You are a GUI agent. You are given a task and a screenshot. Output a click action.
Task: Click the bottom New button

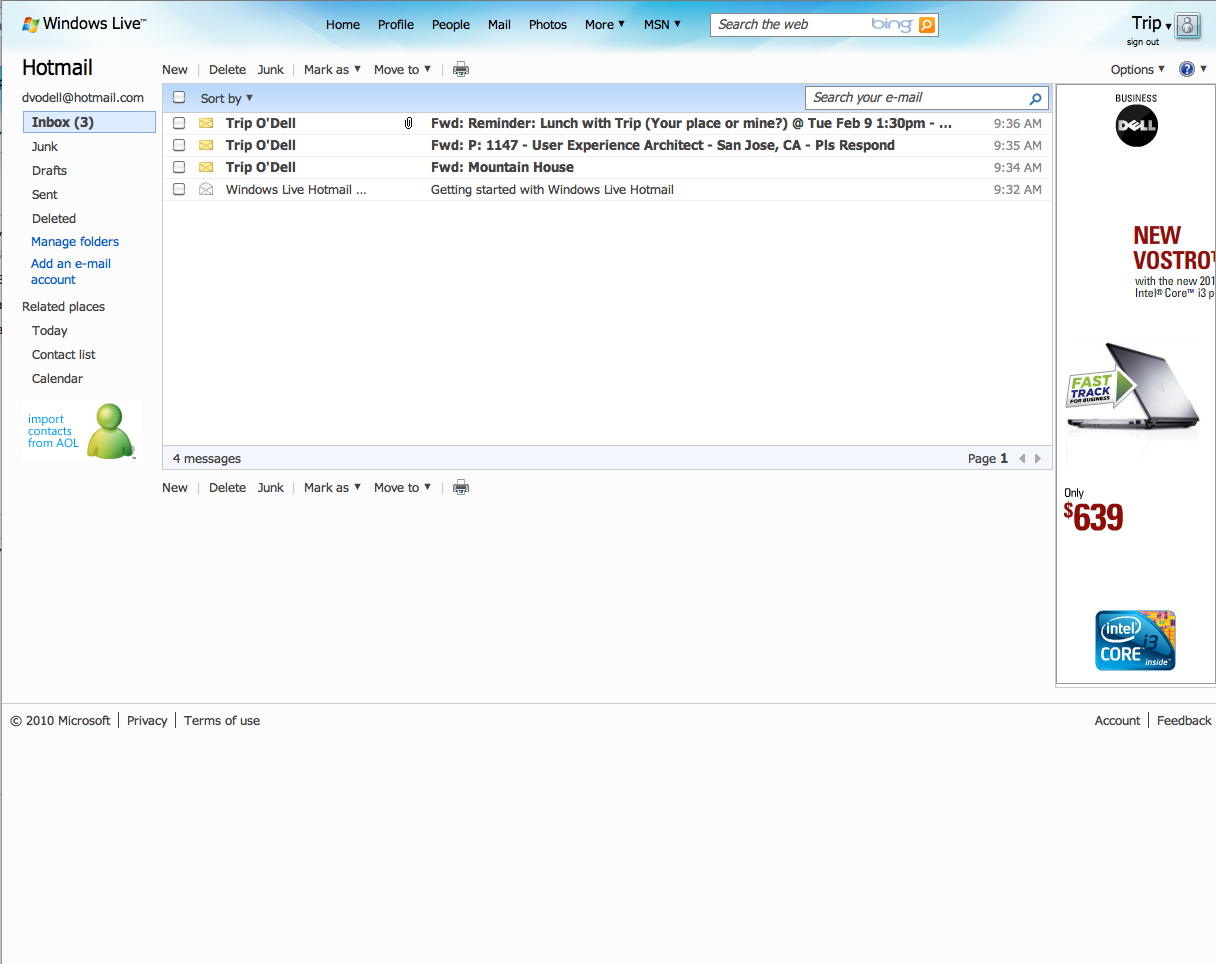pyautogui.click(x=175, y=487)
